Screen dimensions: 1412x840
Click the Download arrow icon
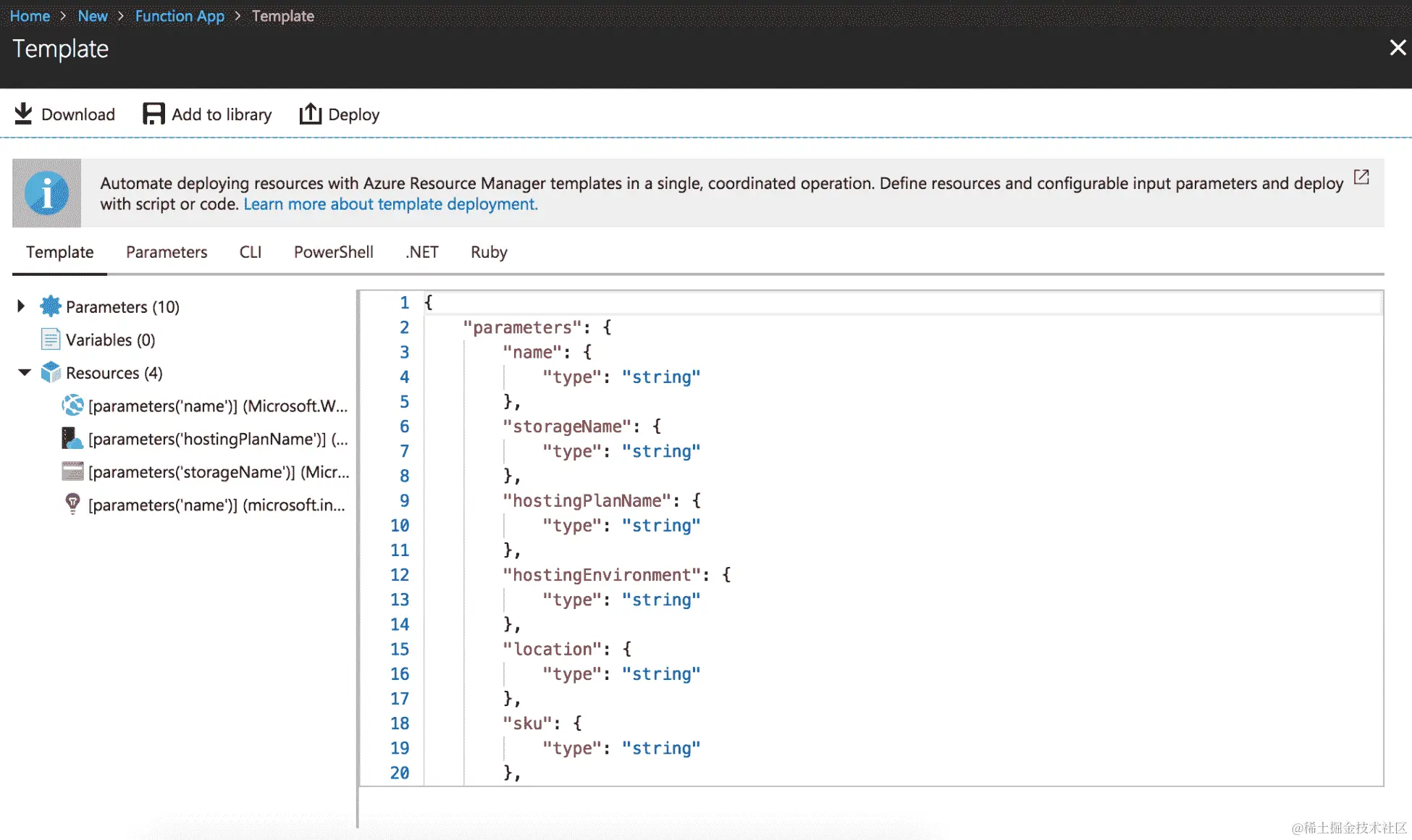(x=23, y=114)
